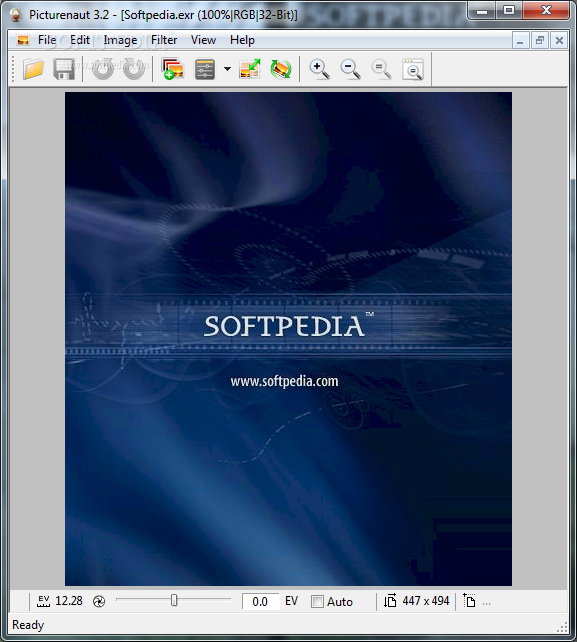Viewport: 577px width, 642px height.
Task: Click the undo arrow toolbar icon
Action: click(x=102, y=69)
